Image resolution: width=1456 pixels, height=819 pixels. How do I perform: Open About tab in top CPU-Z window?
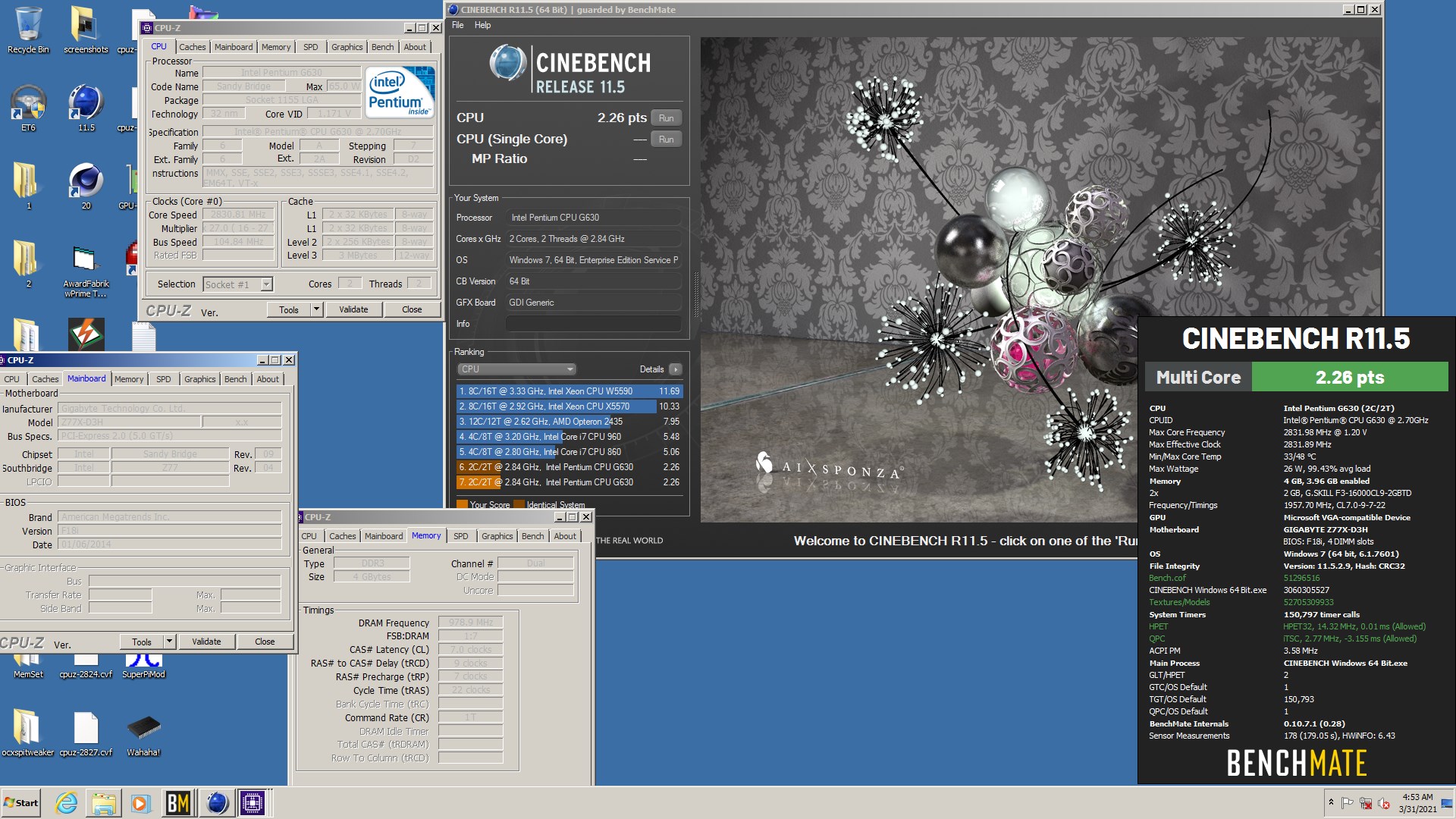[x=415, y=47]
